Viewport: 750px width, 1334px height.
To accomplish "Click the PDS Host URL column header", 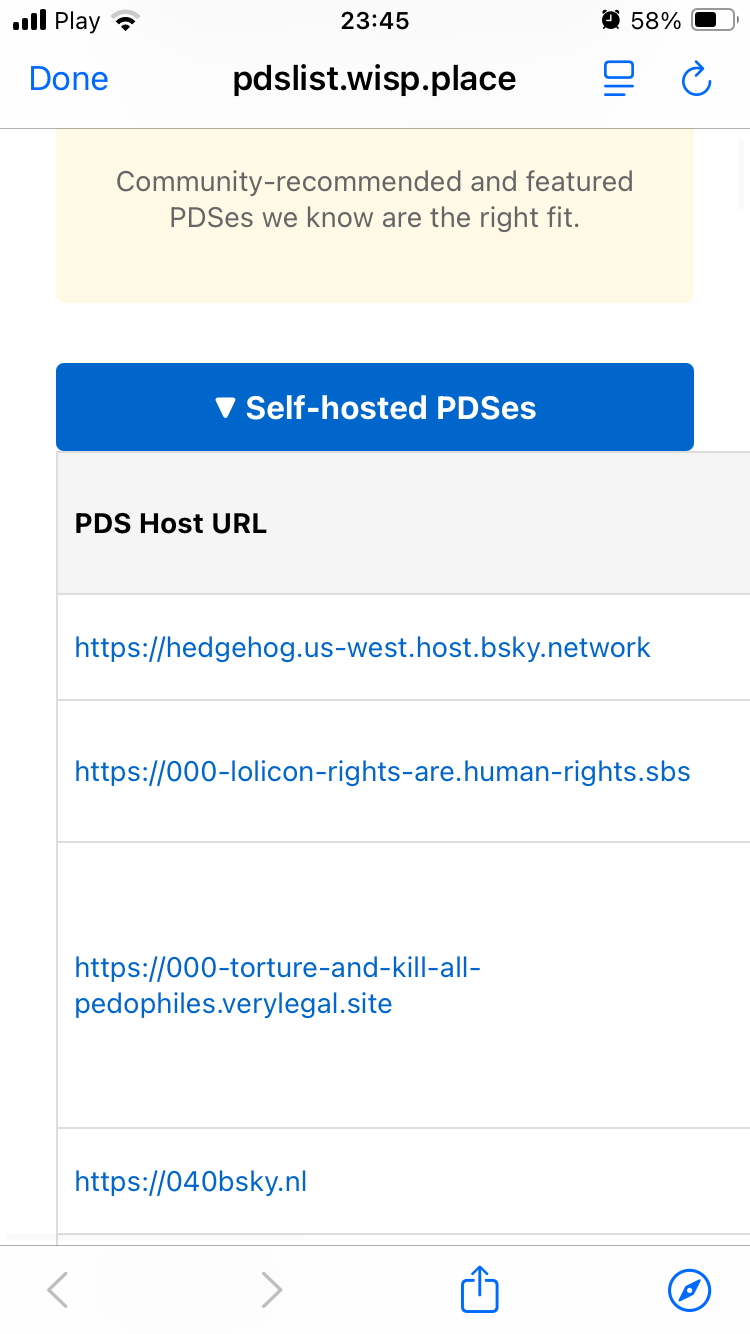I will coord(171,523).
